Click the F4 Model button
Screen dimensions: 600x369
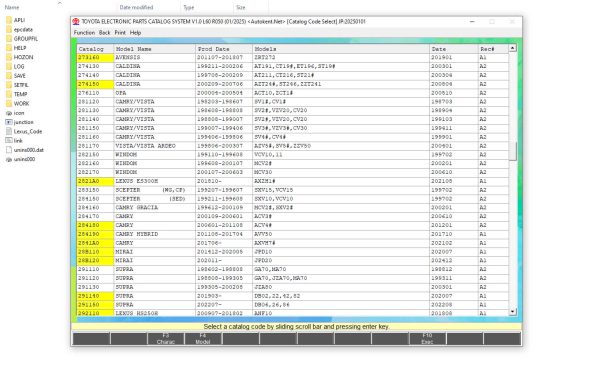[x=203, y=339]
